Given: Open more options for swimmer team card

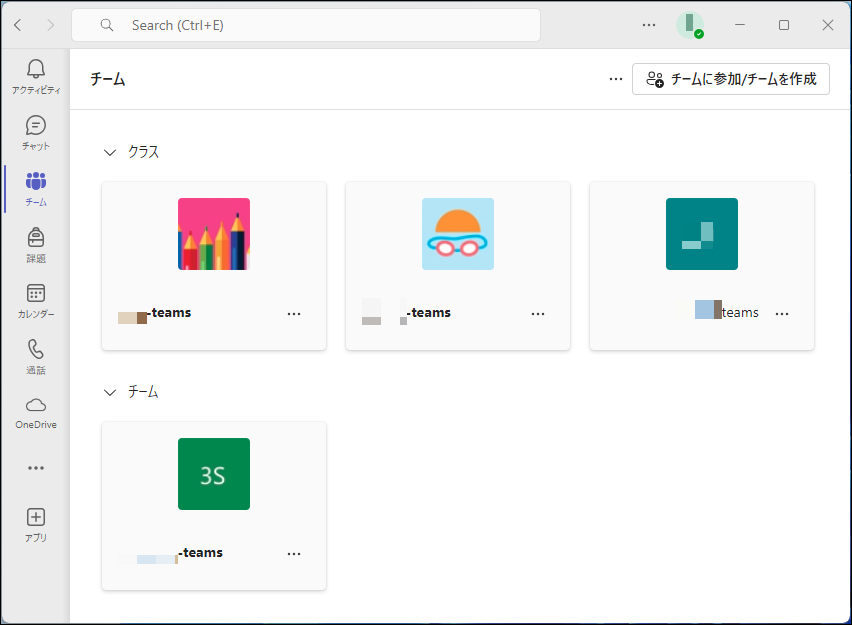Looking at the screenshot, I should 538,313.
